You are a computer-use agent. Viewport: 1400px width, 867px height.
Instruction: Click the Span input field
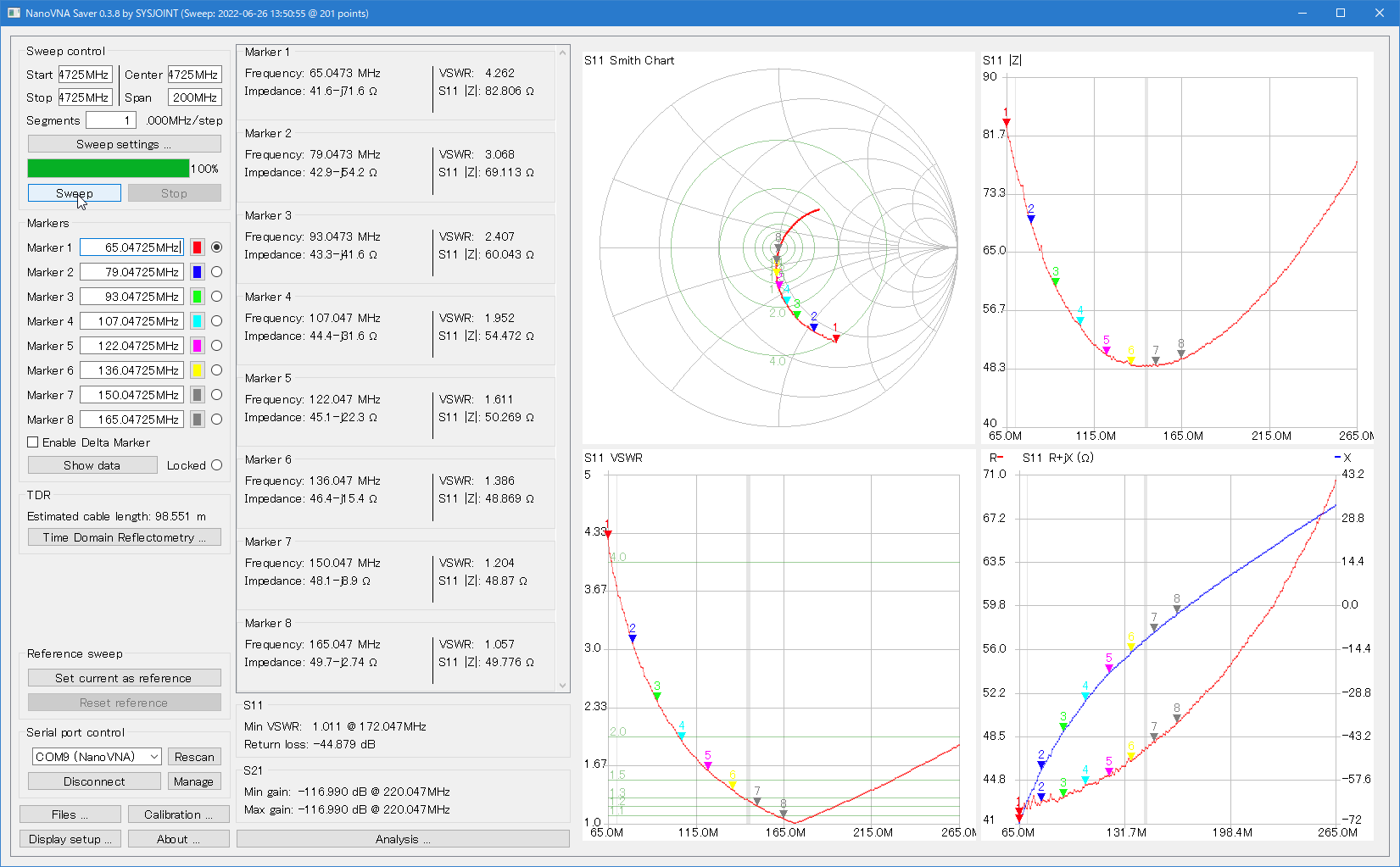(195, 97)
